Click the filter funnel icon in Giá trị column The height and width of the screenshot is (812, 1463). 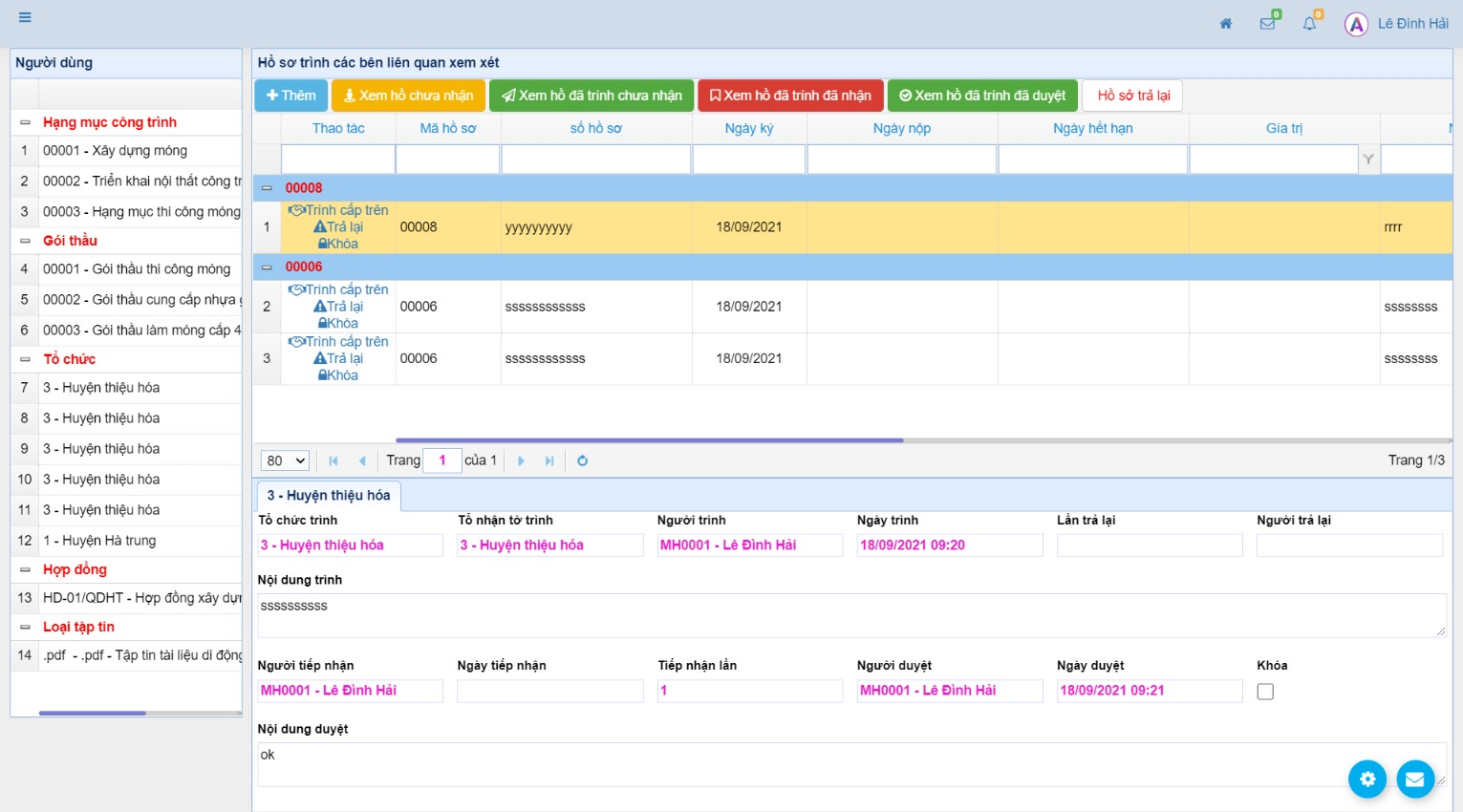[1367, 160]
